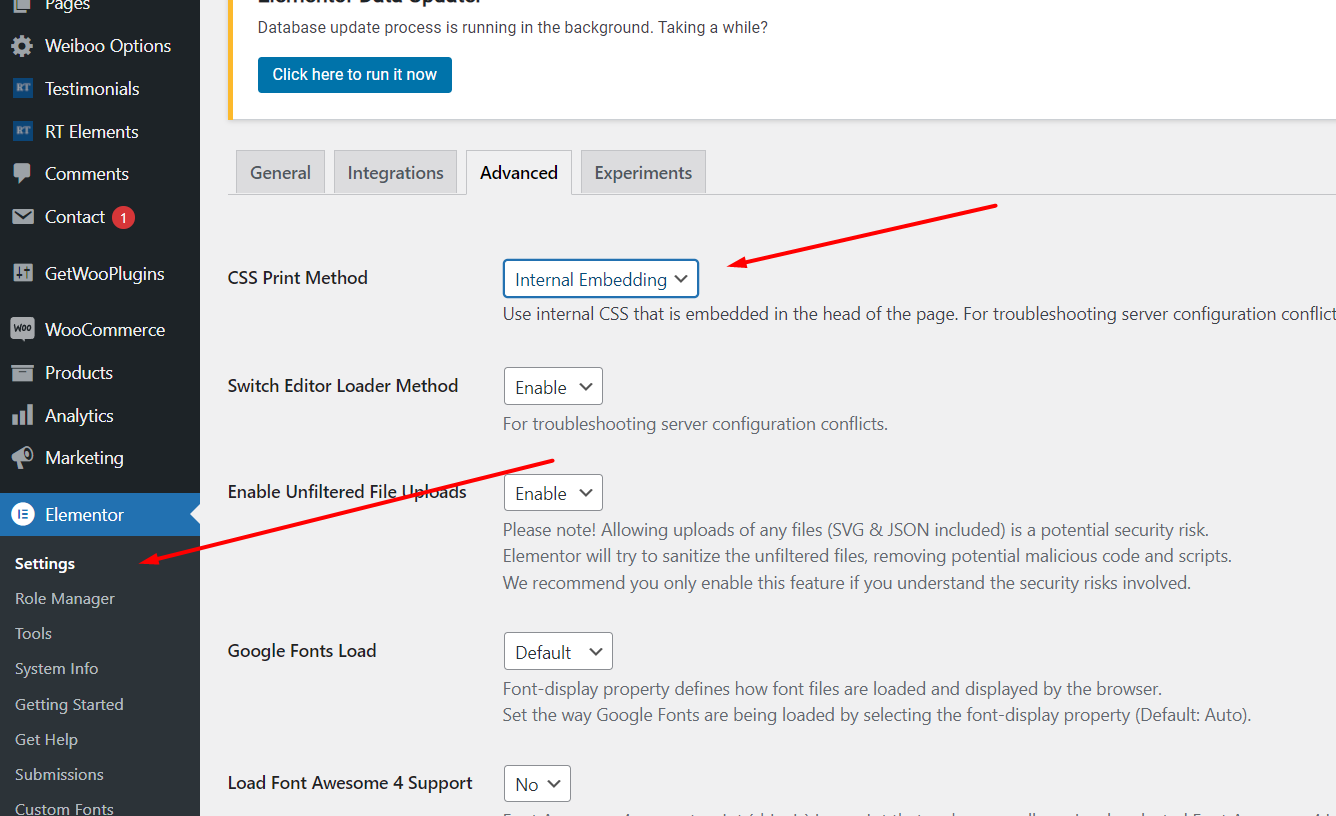This screenshot has height=816, width=1336.
Task: Click the Testimonials RT icon
Action: [x=22, y=89]
